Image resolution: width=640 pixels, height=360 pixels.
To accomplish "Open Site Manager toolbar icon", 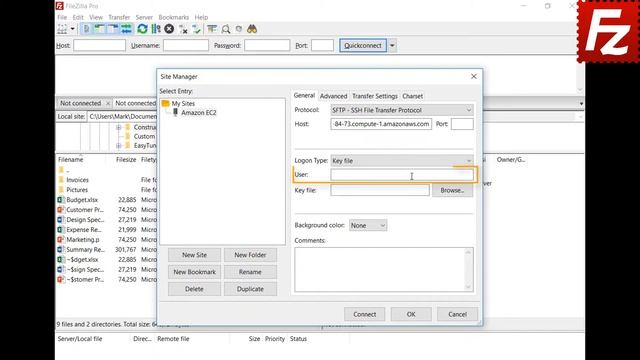I will [62, 29].
